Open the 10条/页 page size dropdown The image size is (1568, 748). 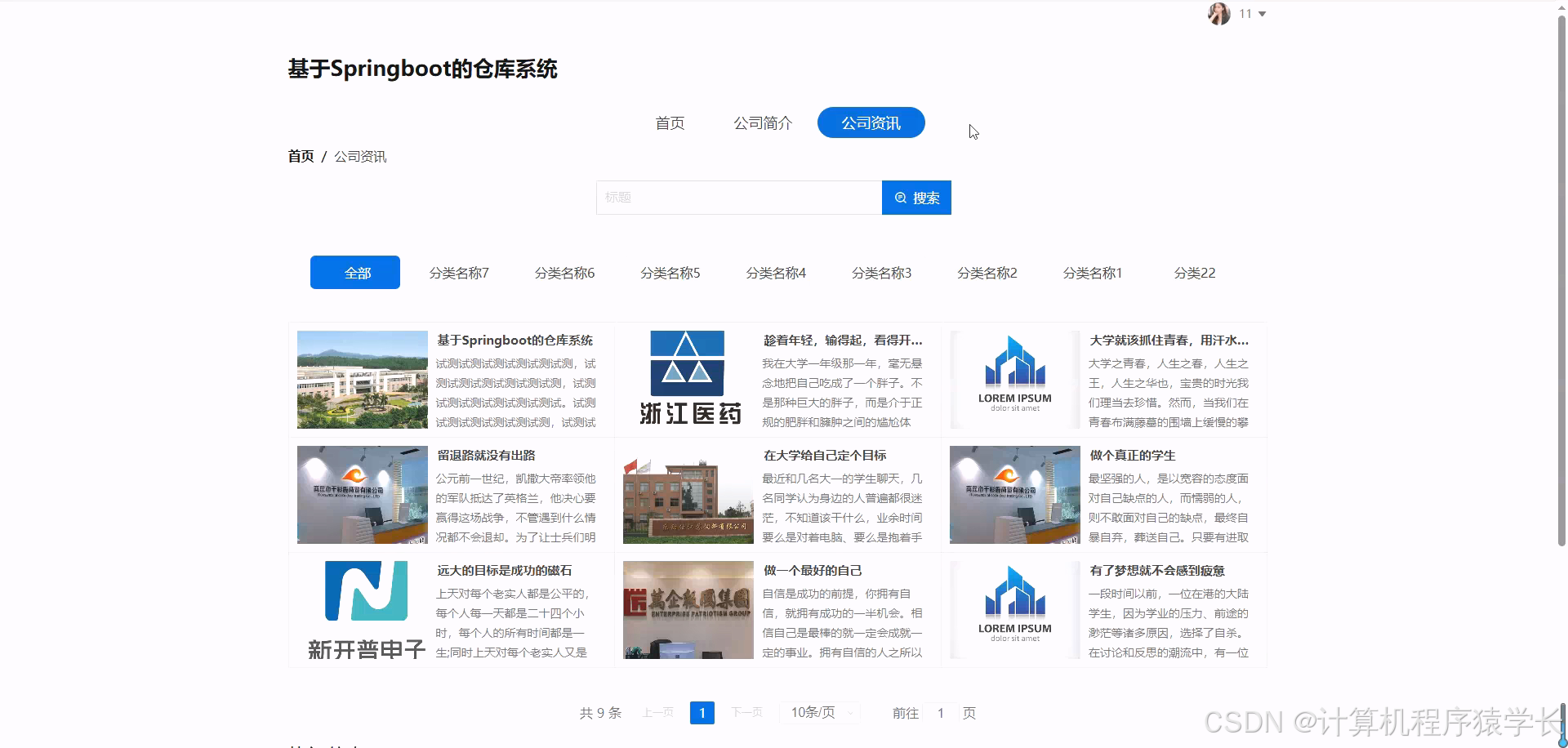coord(819,712)
